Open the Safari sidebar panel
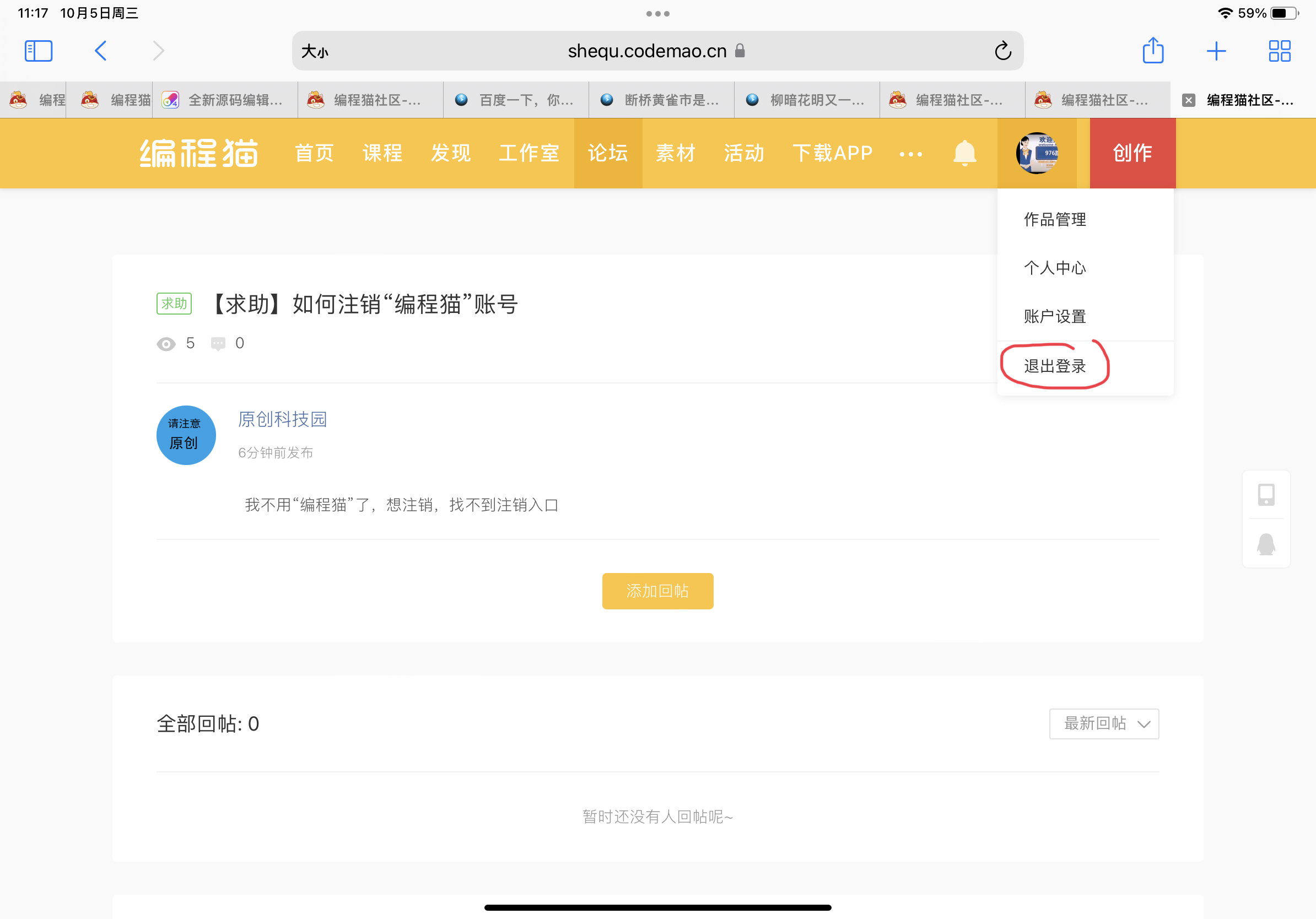This screenshot has height=919, width=1316. coord(39,51)
